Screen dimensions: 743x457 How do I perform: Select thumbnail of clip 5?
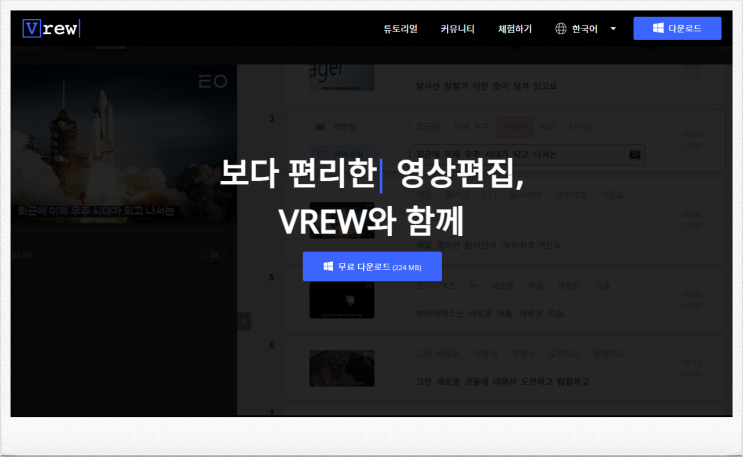342,301
